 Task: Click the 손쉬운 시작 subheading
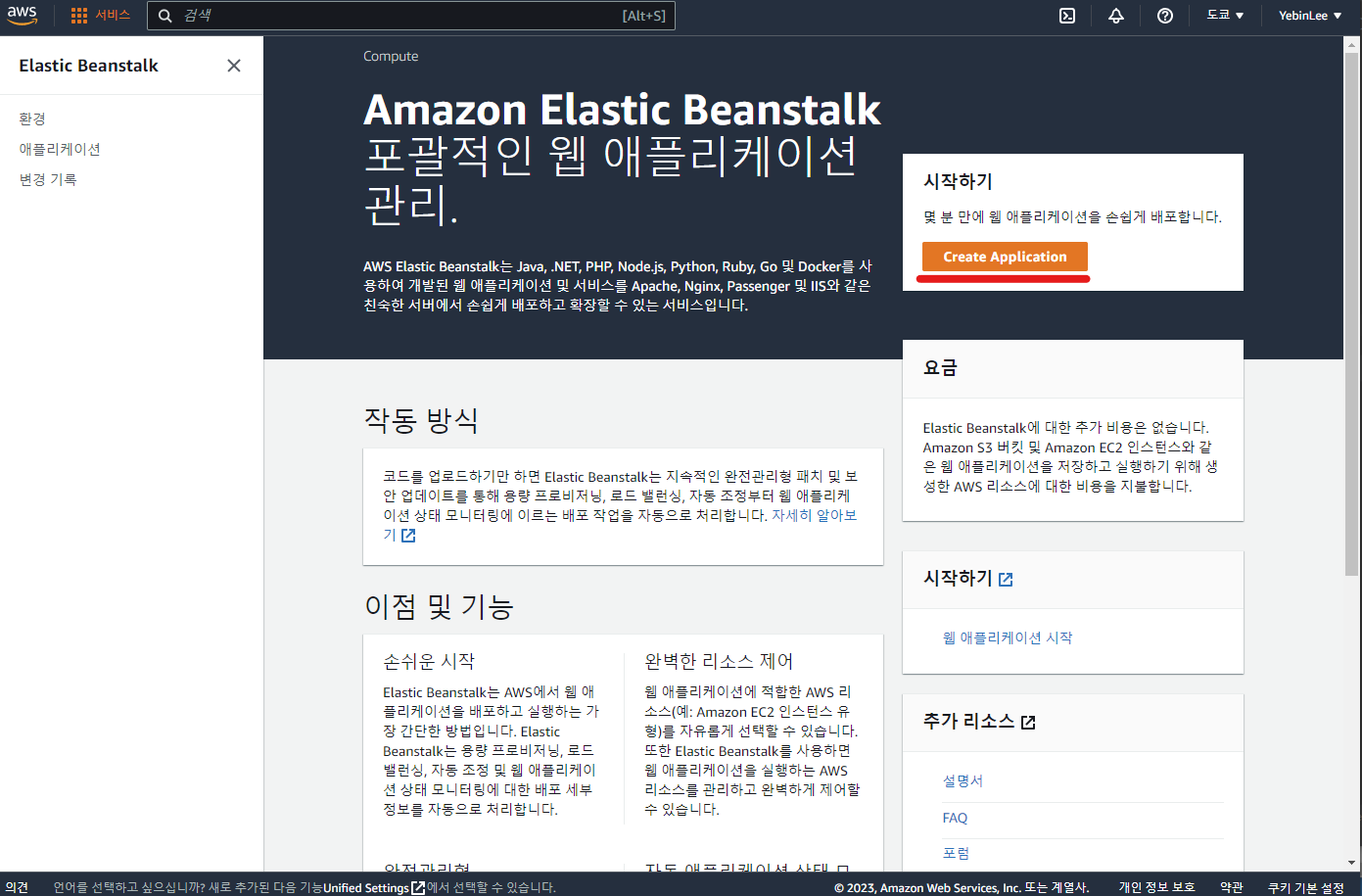coord(429,662)
